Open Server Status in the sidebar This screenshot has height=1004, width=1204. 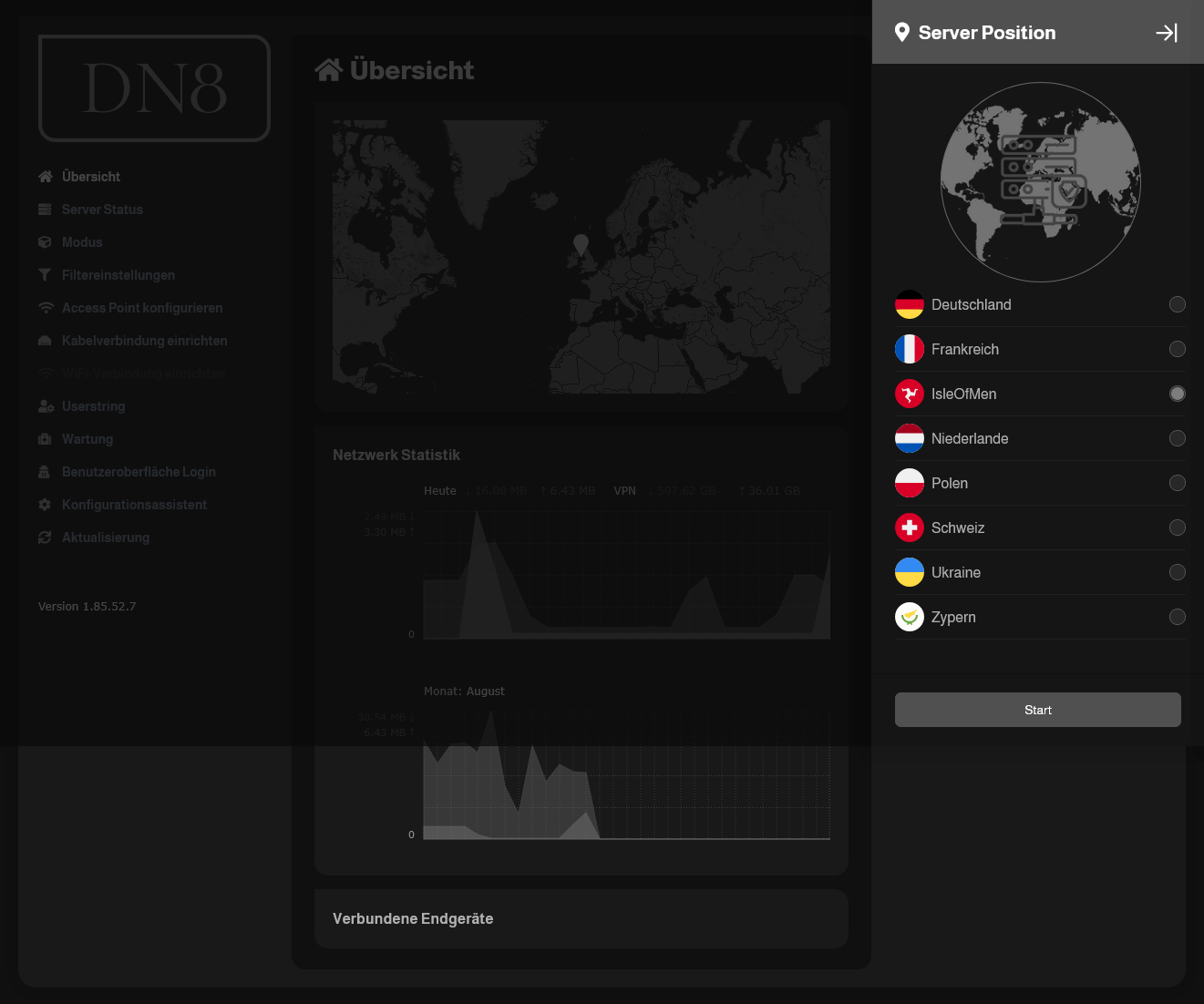102,210
